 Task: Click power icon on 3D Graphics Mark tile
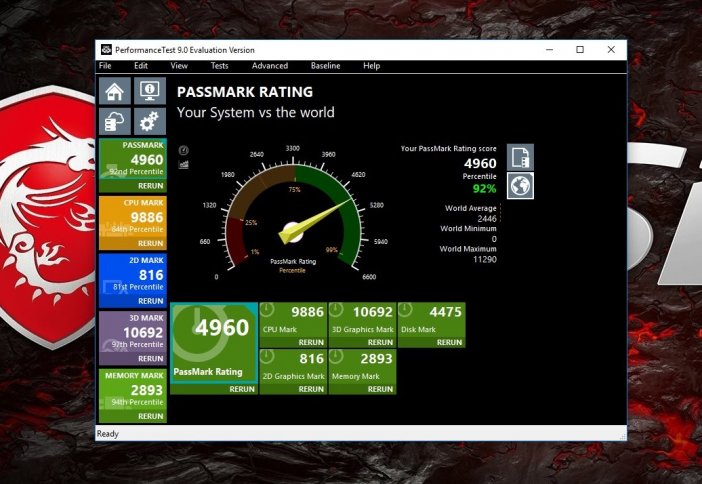(x=336, y=309)
